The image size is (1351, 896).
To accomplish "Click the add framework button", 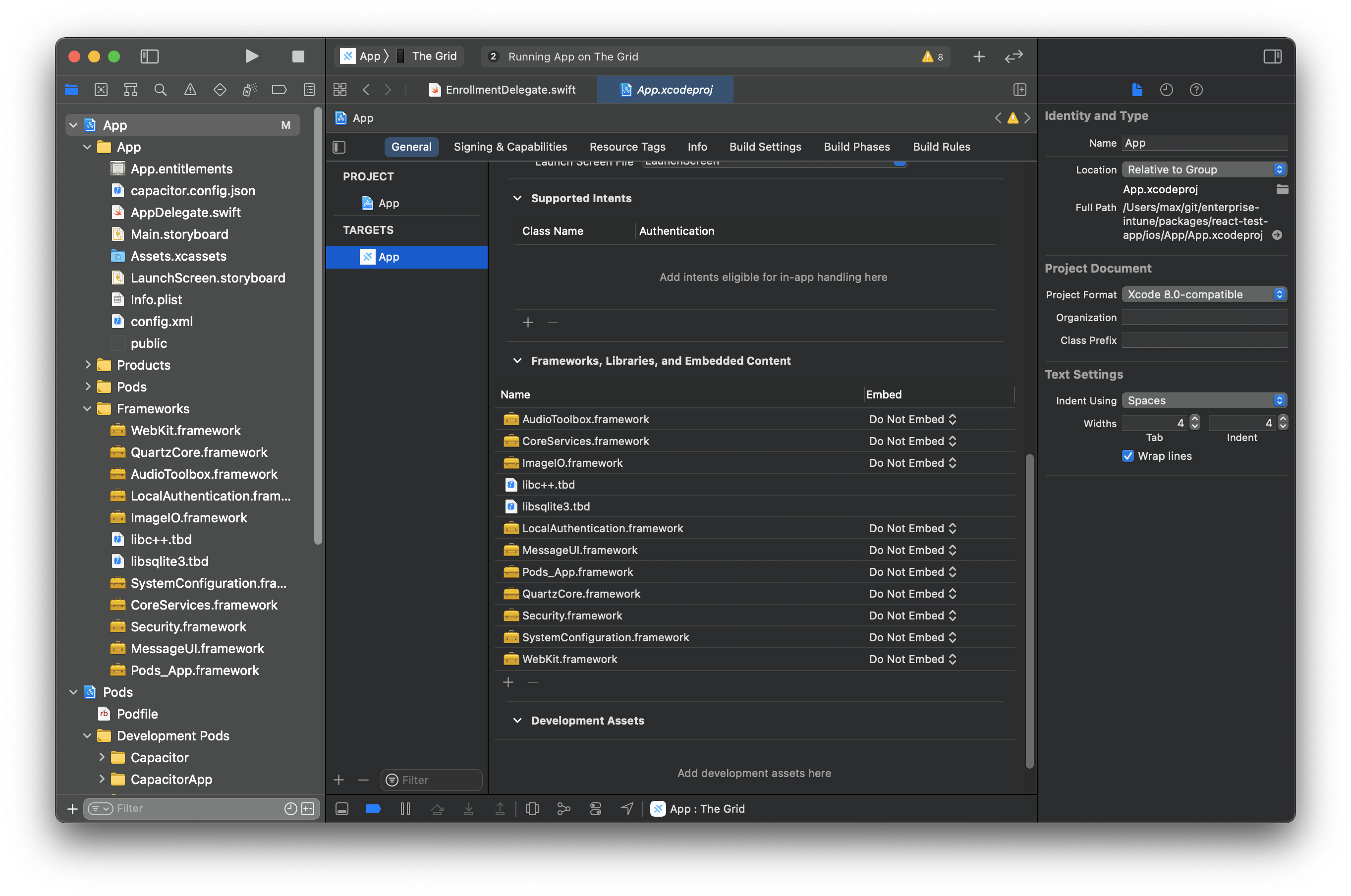I will pos(508,682).
